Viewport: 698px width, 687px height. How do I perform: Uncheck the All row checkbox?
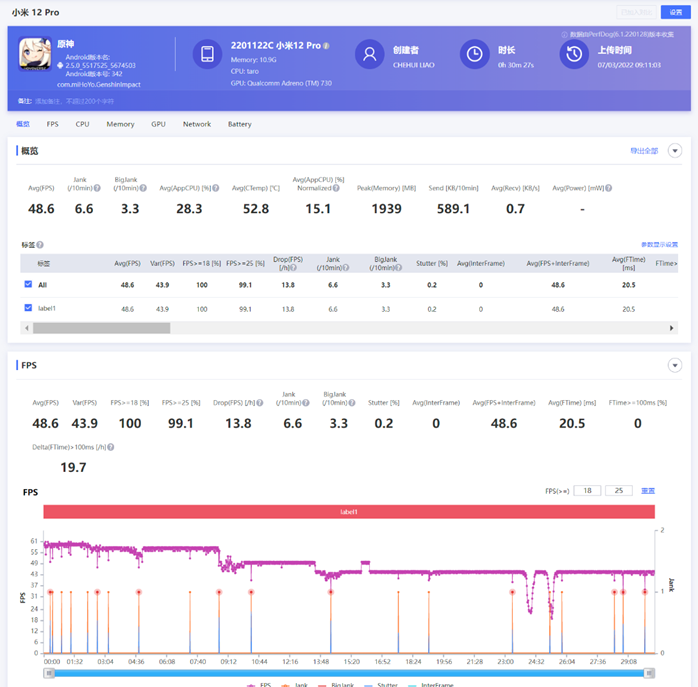(28, 285)
